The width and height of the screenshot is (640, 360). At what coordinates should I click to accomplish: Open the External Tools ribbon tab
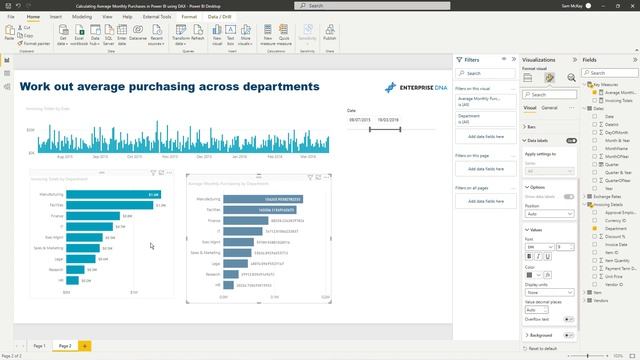[x=157, y=17]
